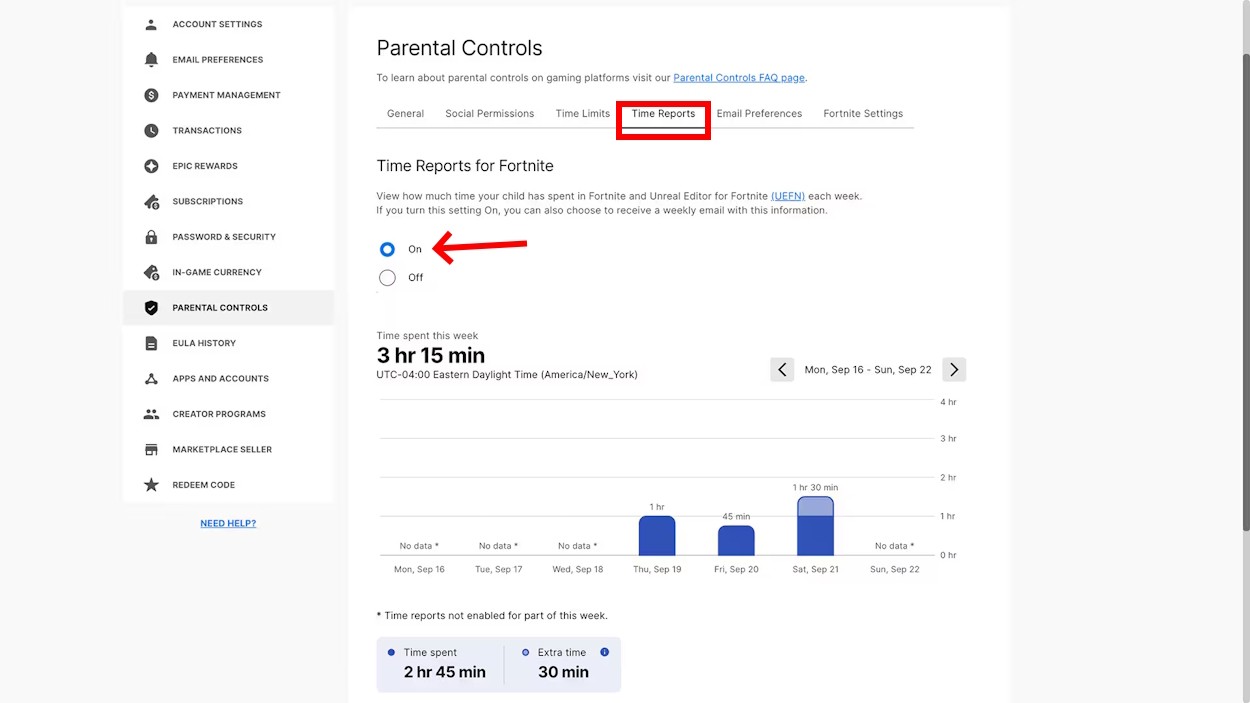Image resolution: width=1250 pixels, height=703 pixels.
Task: Click the Time spent legend dot
Action: coord(391,652)
